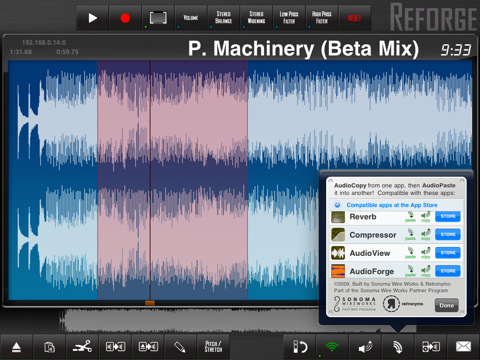Click the Retronyms logo
This screenshot has width=480, height=360.
tap(403, 304)
